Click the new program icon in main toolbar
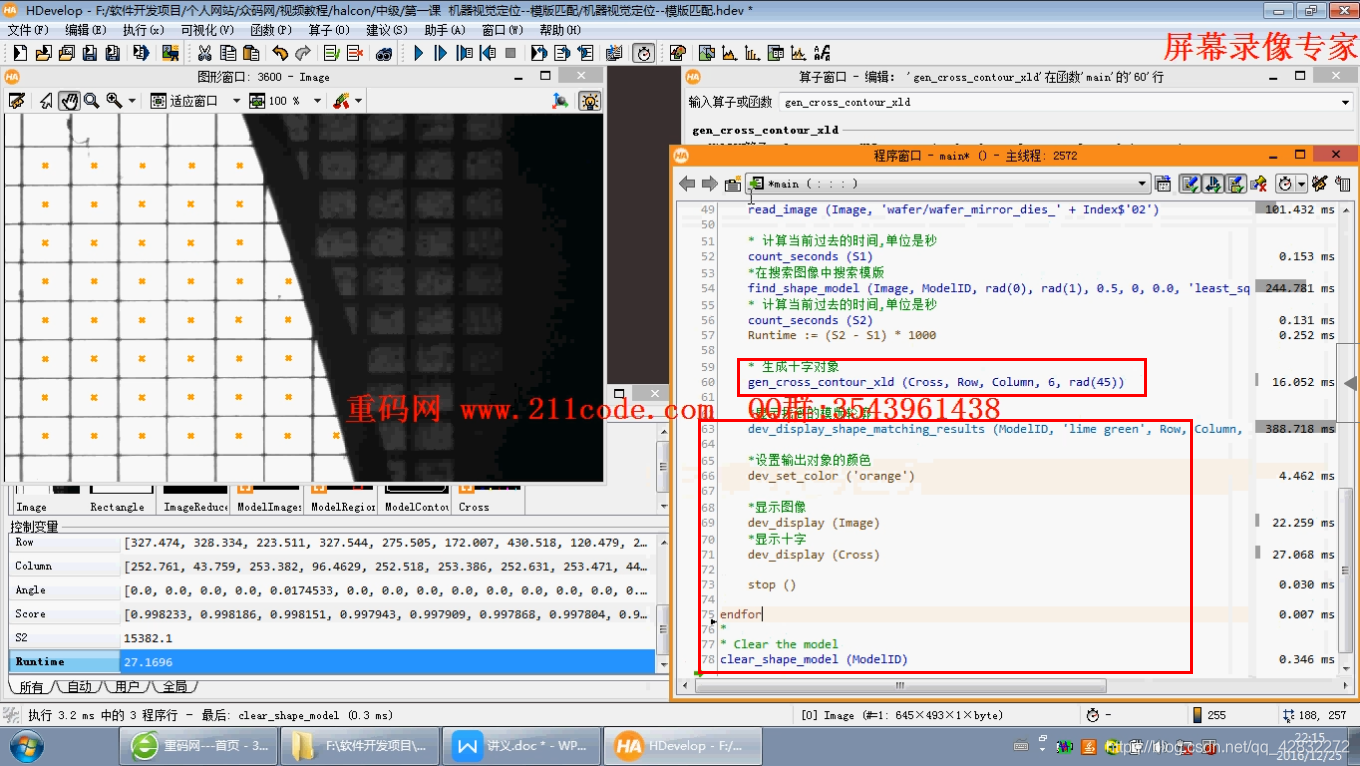The height and width of the screenshot is (766, 1360). click(x=19, y=53)
